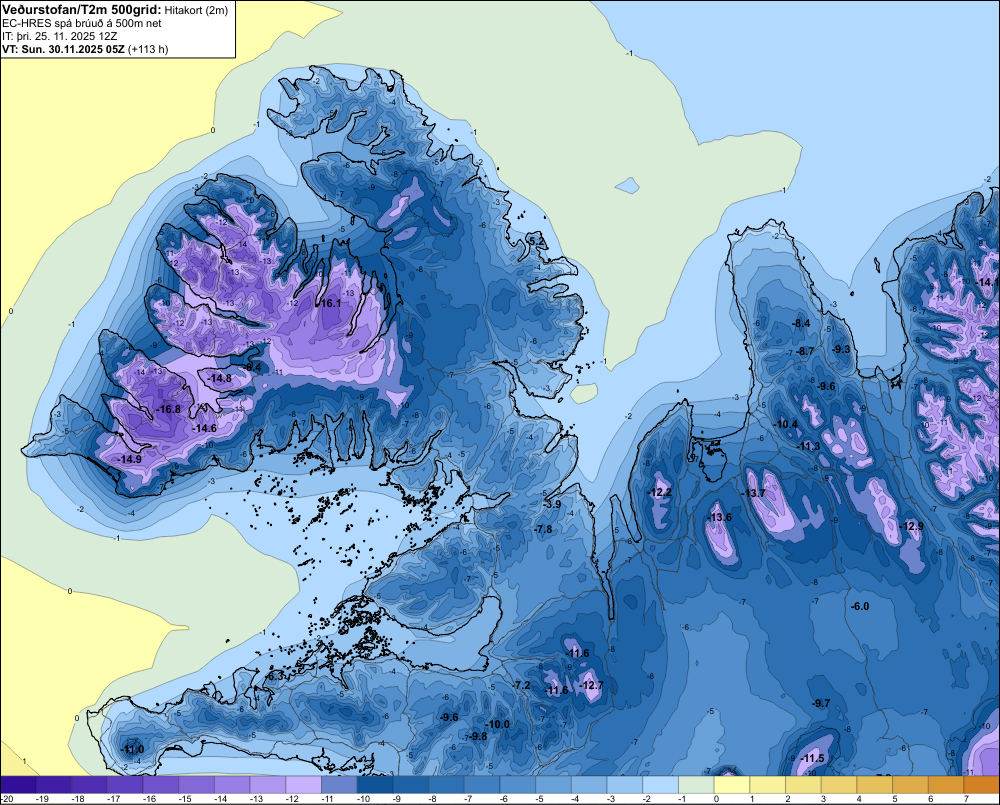Viewport: 1000px width, 805px height.
Task: Select the legend color swatch for -20
Action: tap(18, 785)
